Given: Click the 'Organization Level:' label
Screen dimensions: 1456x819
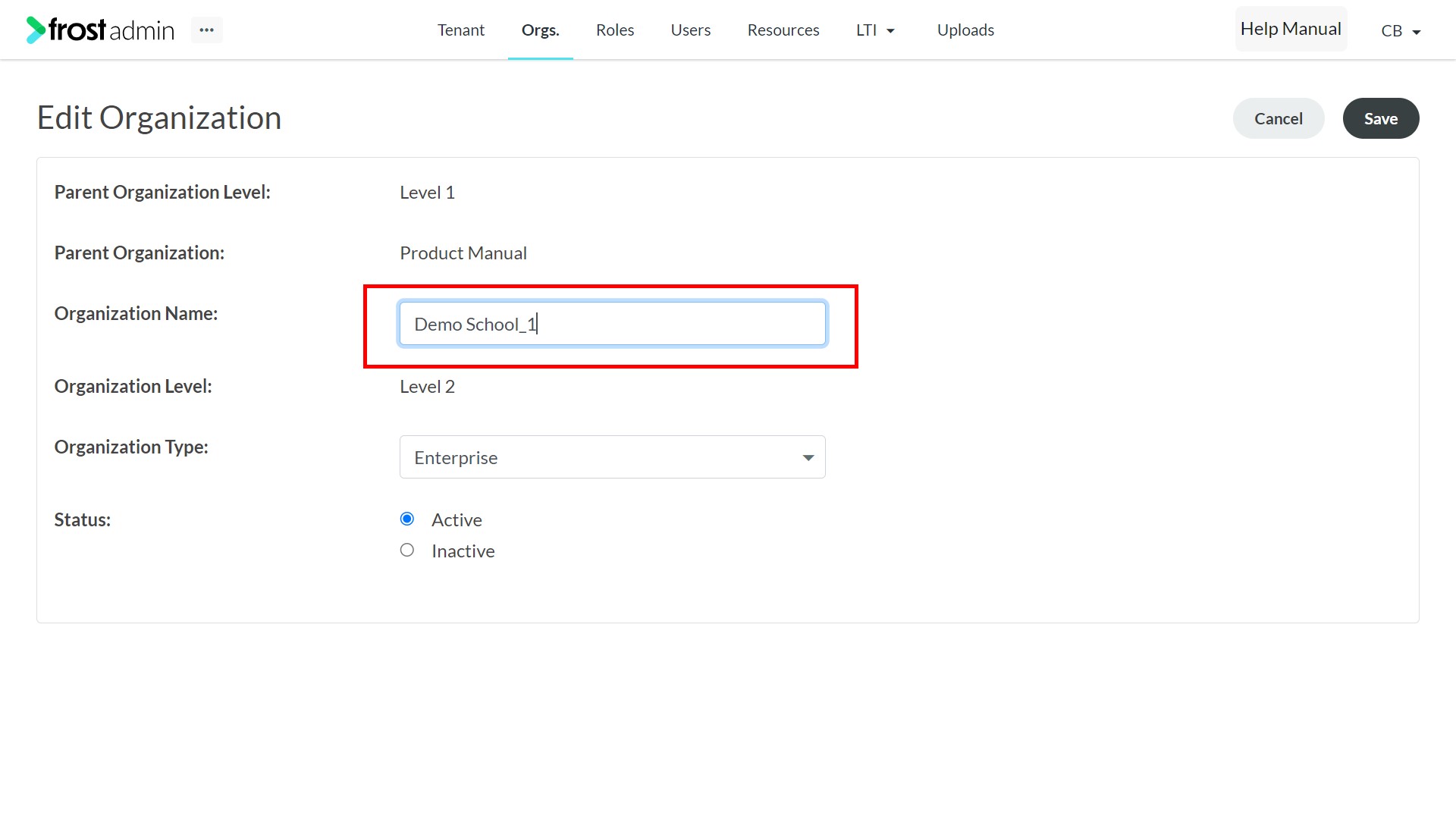Looking at the screenshot, I should tap(133, 387).
